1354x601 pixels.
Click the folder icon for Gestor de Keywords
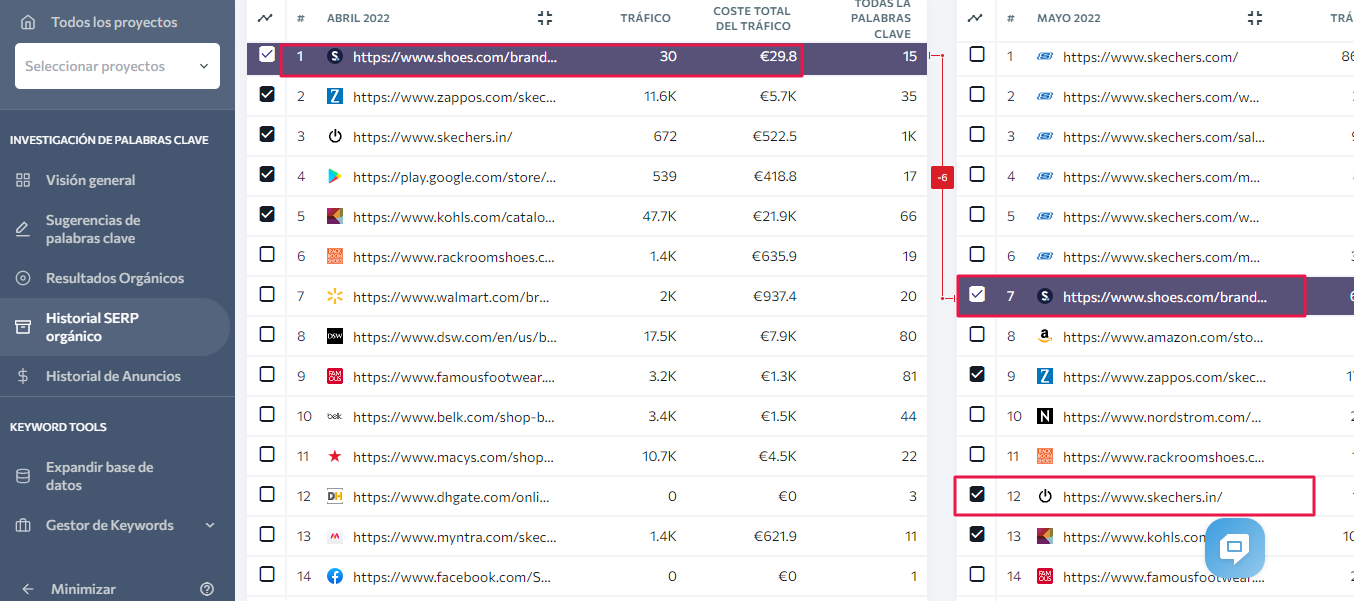(x=23, y=525)
